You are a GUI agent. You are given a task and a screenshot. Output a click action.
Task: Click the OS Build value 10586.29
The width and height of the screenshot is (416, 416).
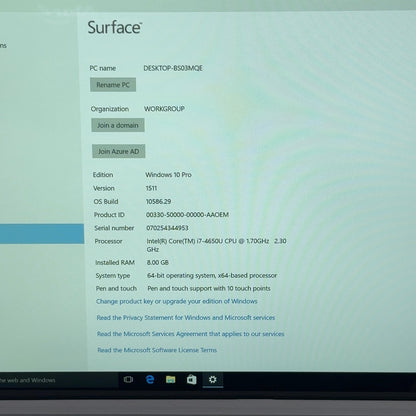click(159, 201)
